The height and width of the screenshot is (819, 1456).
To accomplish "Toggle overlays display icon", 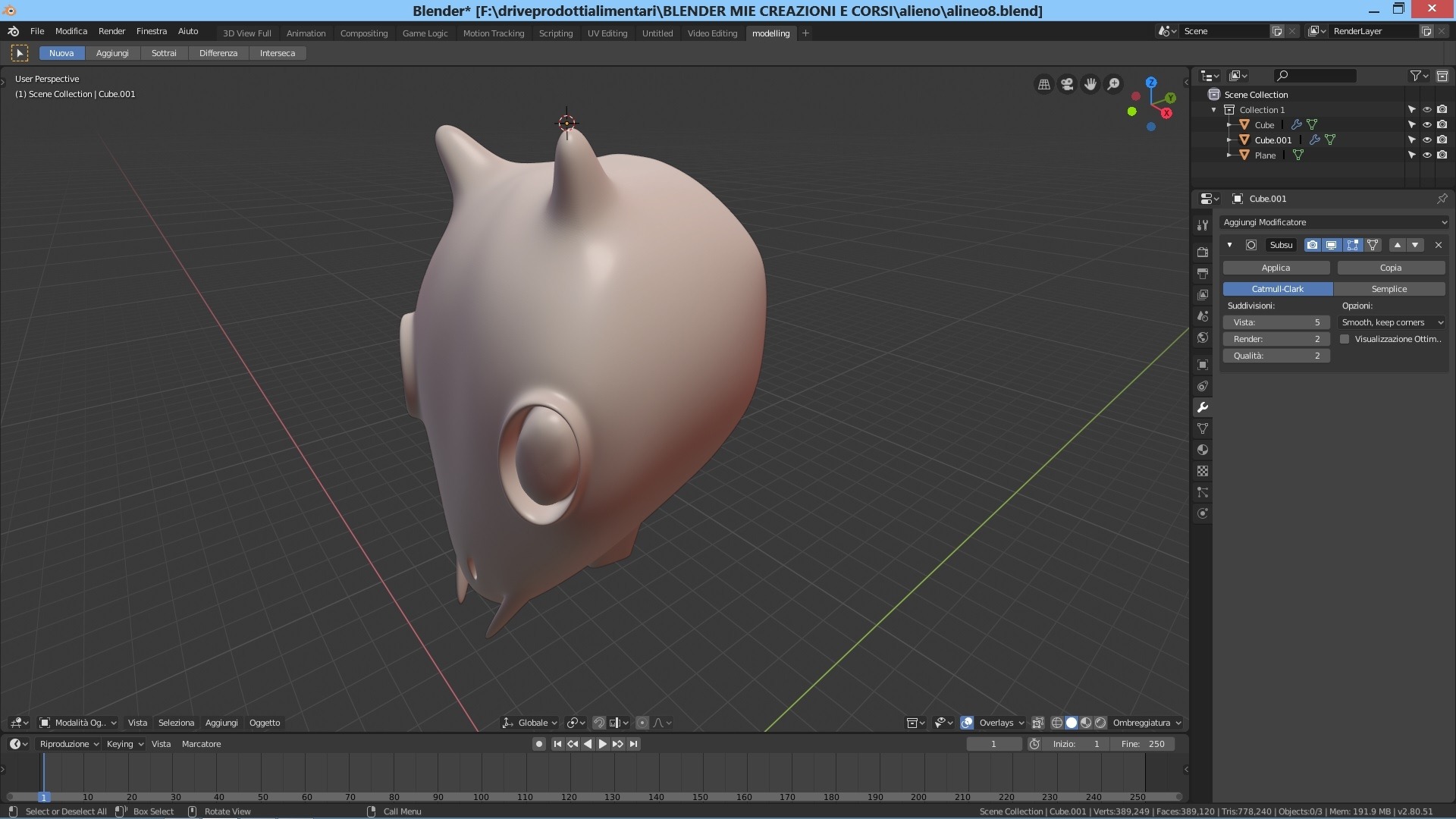I will [967, 723].
